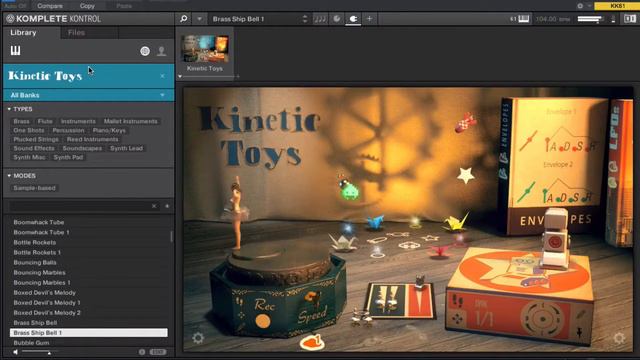Image resolution: width=640 pixels, height=360 pixels.
Task: Select the Mallet Instruments type tag
Action: pos(131,122)
